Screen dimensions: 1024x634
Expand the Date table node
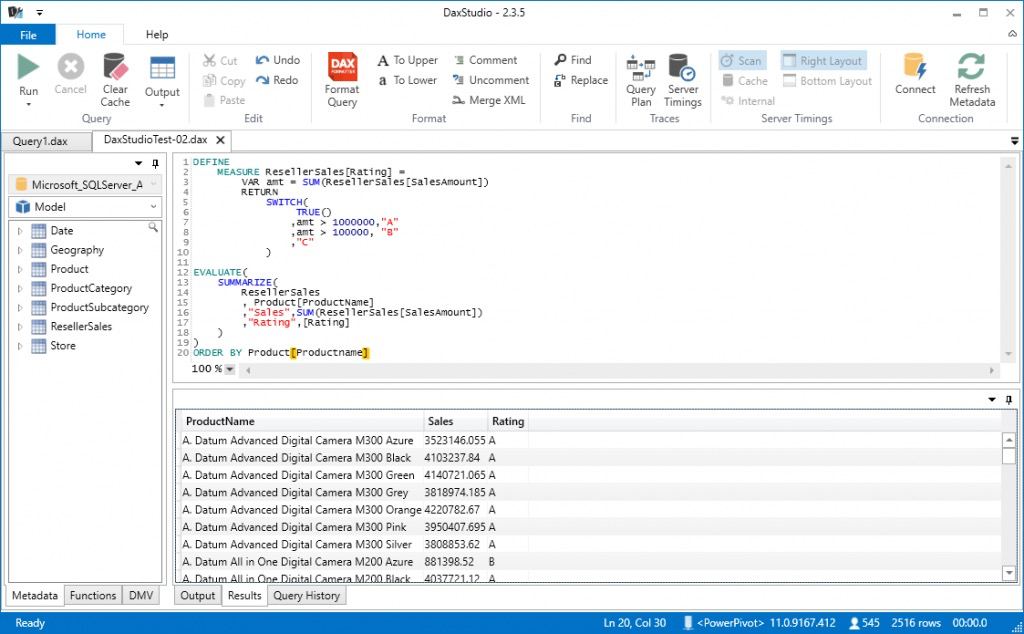pyautogui.click(x=20, y=231)
